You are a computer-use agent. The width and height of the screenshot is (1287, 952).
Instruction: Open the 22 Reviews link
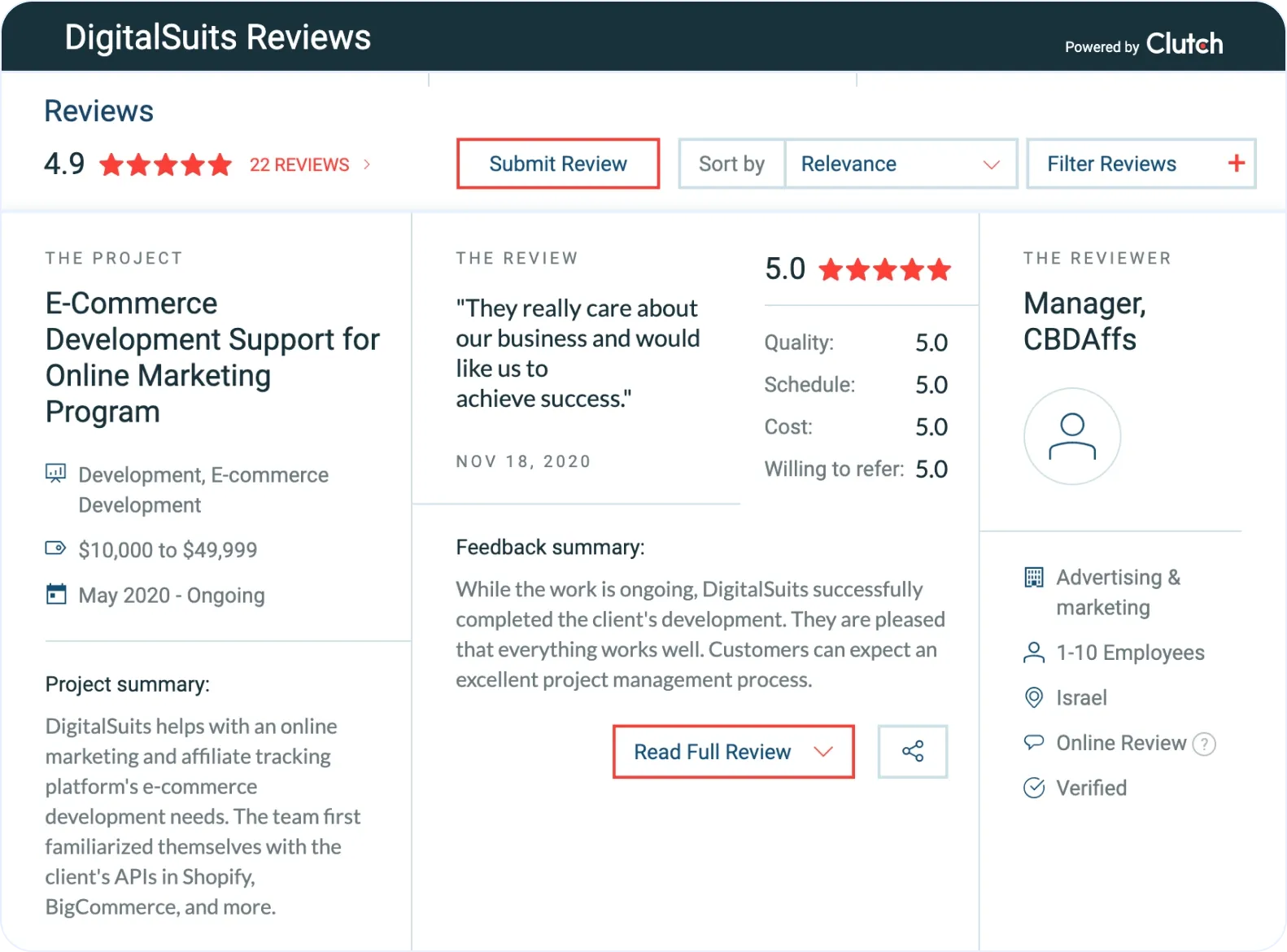pos(299,165)
